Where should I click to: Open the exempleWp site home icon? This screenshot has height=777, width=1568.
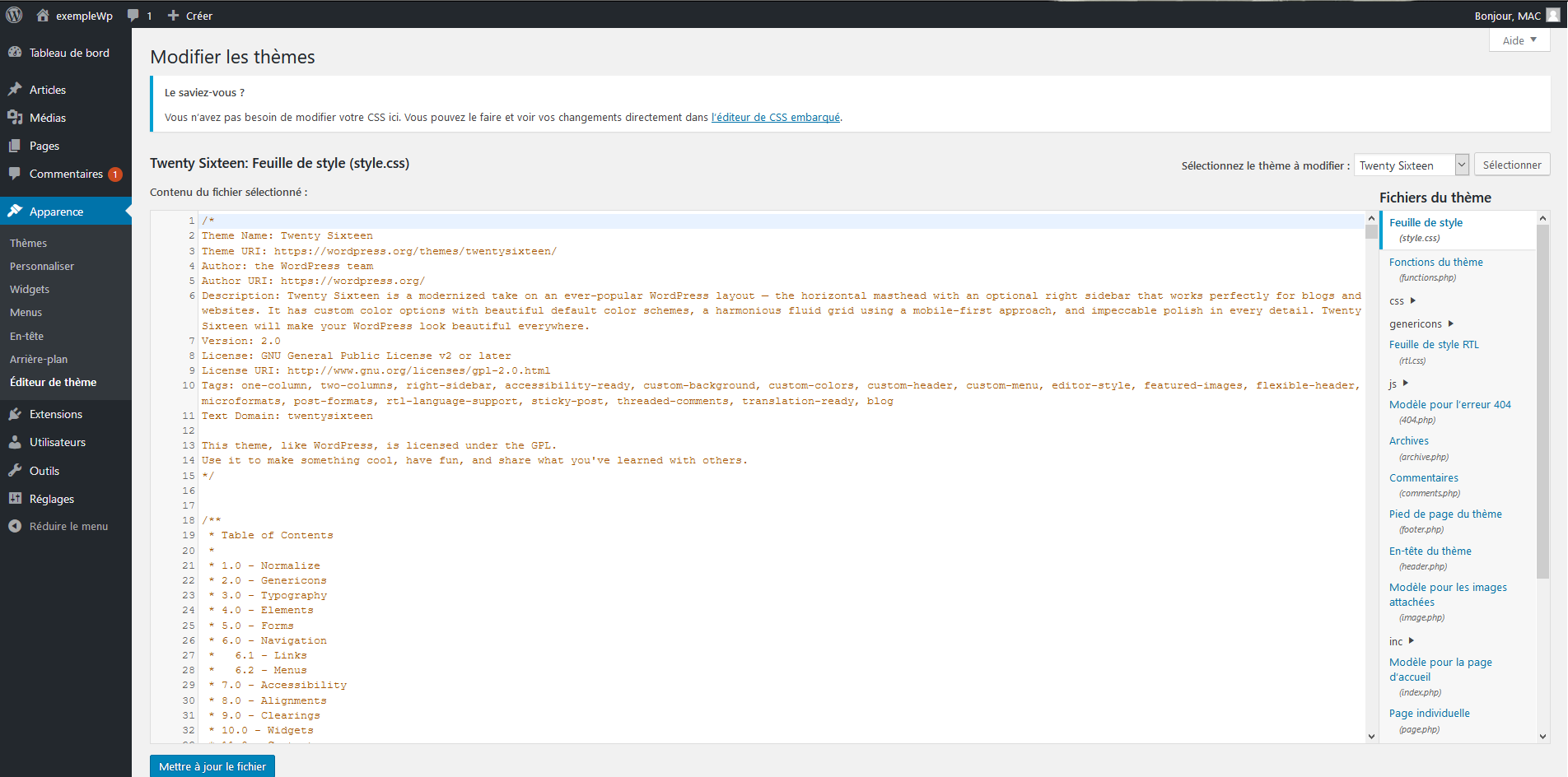[x=43, y=15]
